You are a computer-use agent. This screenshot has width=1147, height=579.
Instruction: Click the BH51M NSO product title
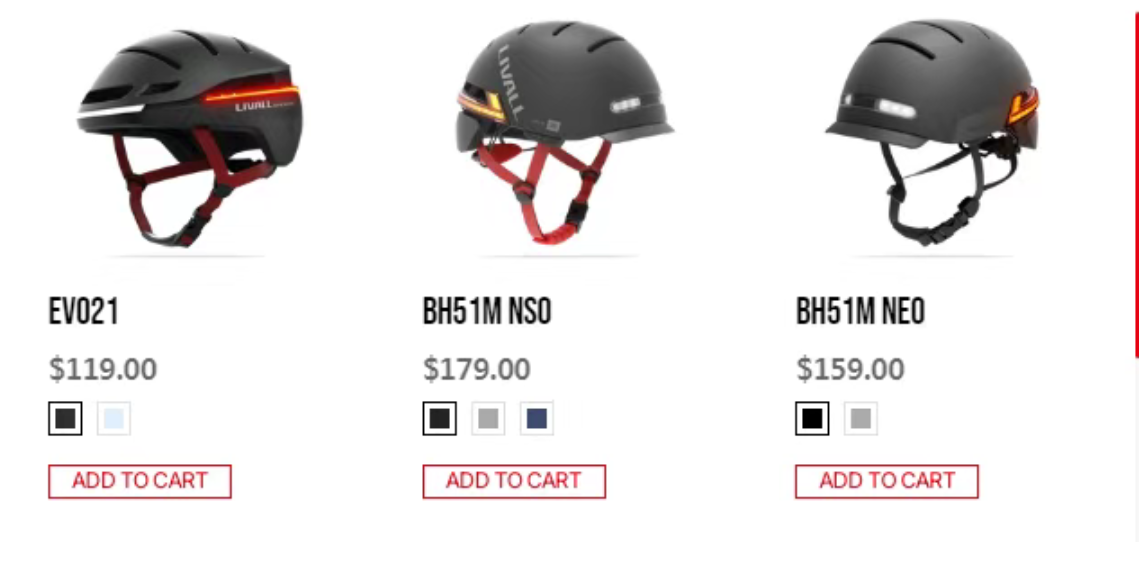[x=486, y=311]
